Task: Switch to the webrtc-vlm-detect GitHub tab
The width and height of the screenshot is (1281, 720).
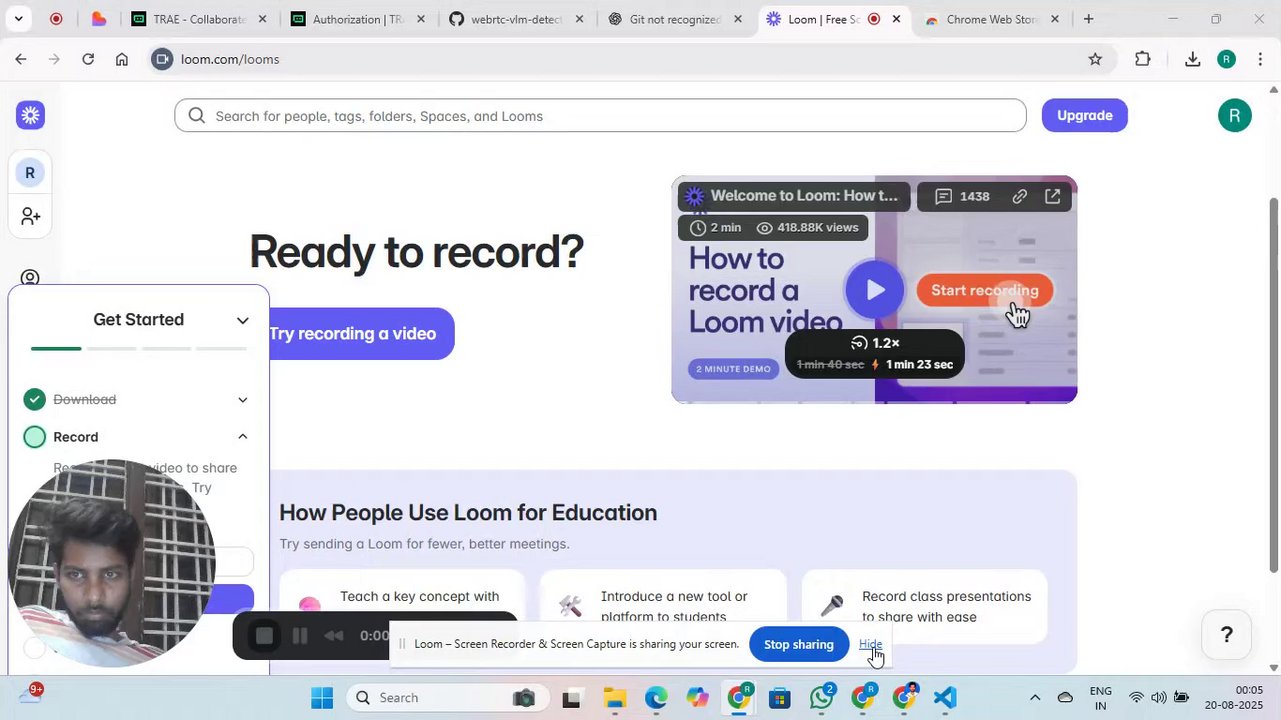Action: pyautogui.click(x=518, y=19)
